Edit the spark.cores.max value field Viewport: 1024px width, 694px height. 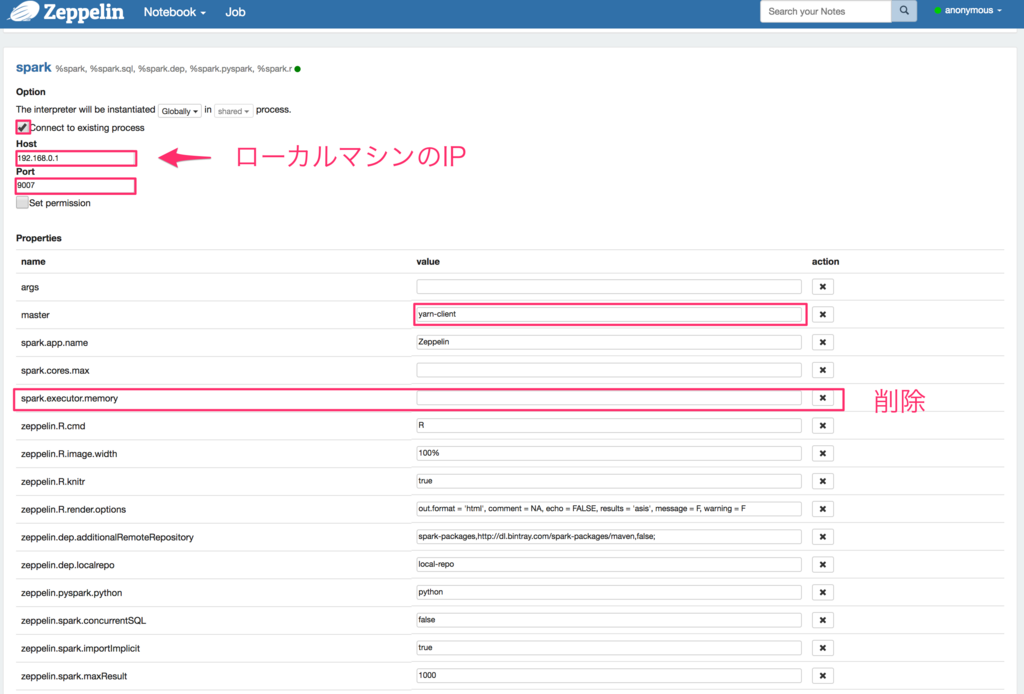tap(609, 370)
